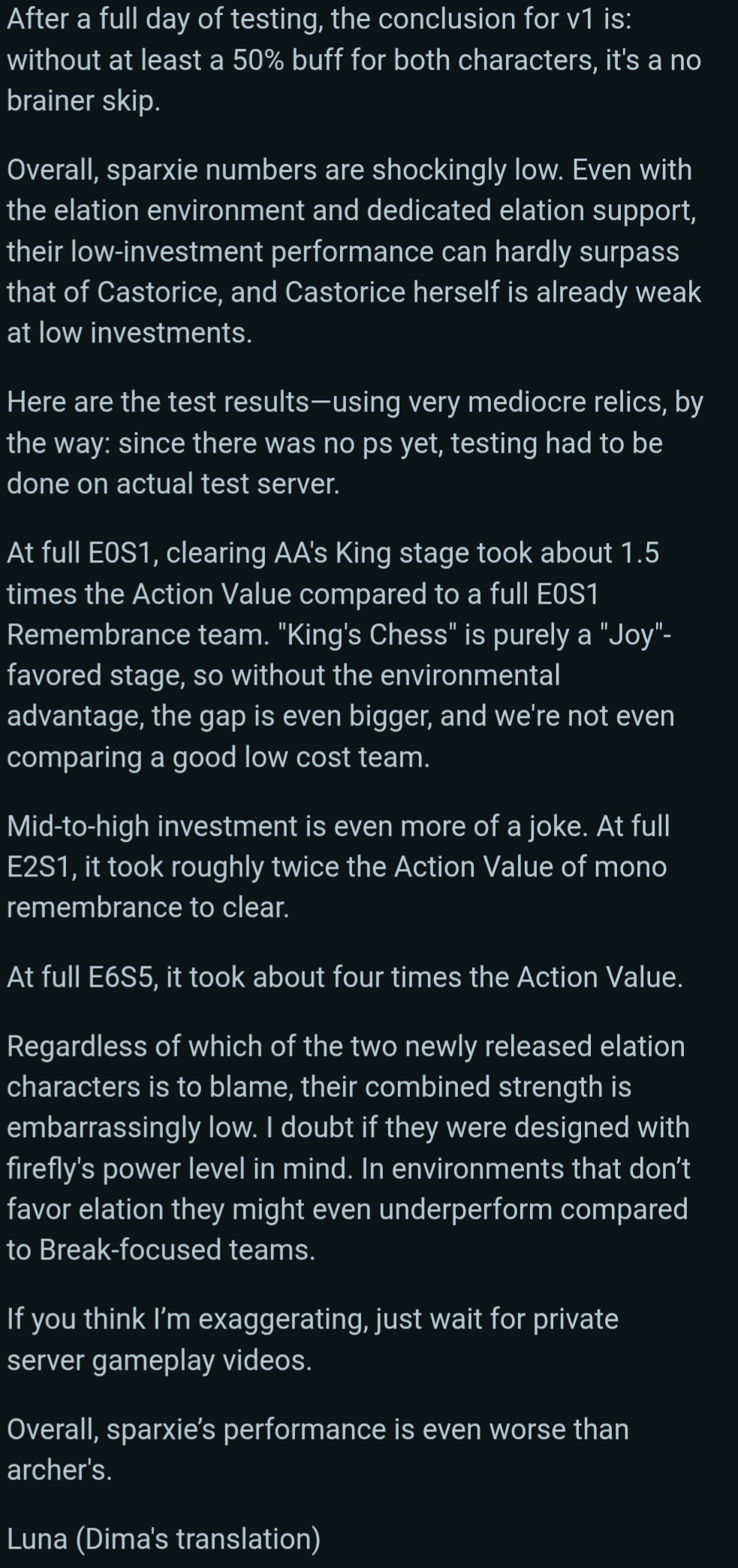This screenshot has width=738, height=1568.
Task: Click the paragraph beginning 'At full E0S1'
Action: point(342,654)
